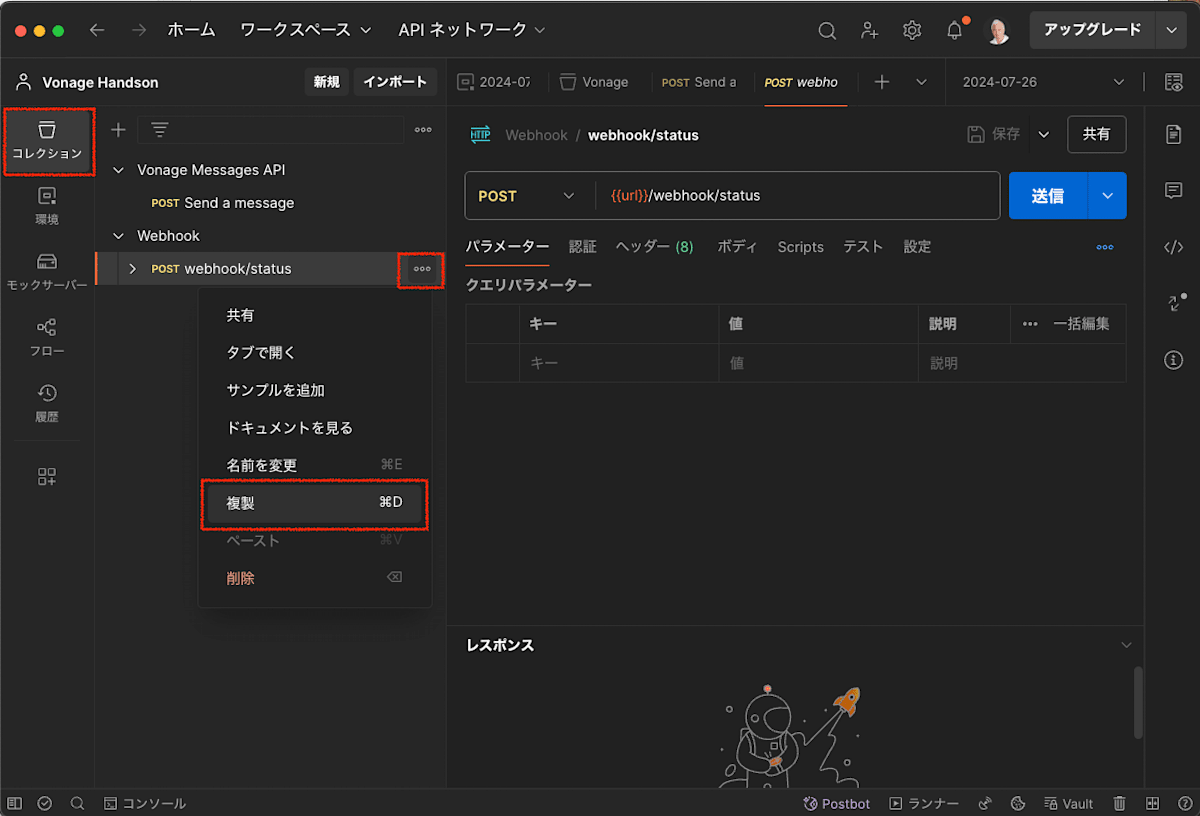1200x816 pixels.
Task: Select 複製 in the context menu
Action: (315, 503)
